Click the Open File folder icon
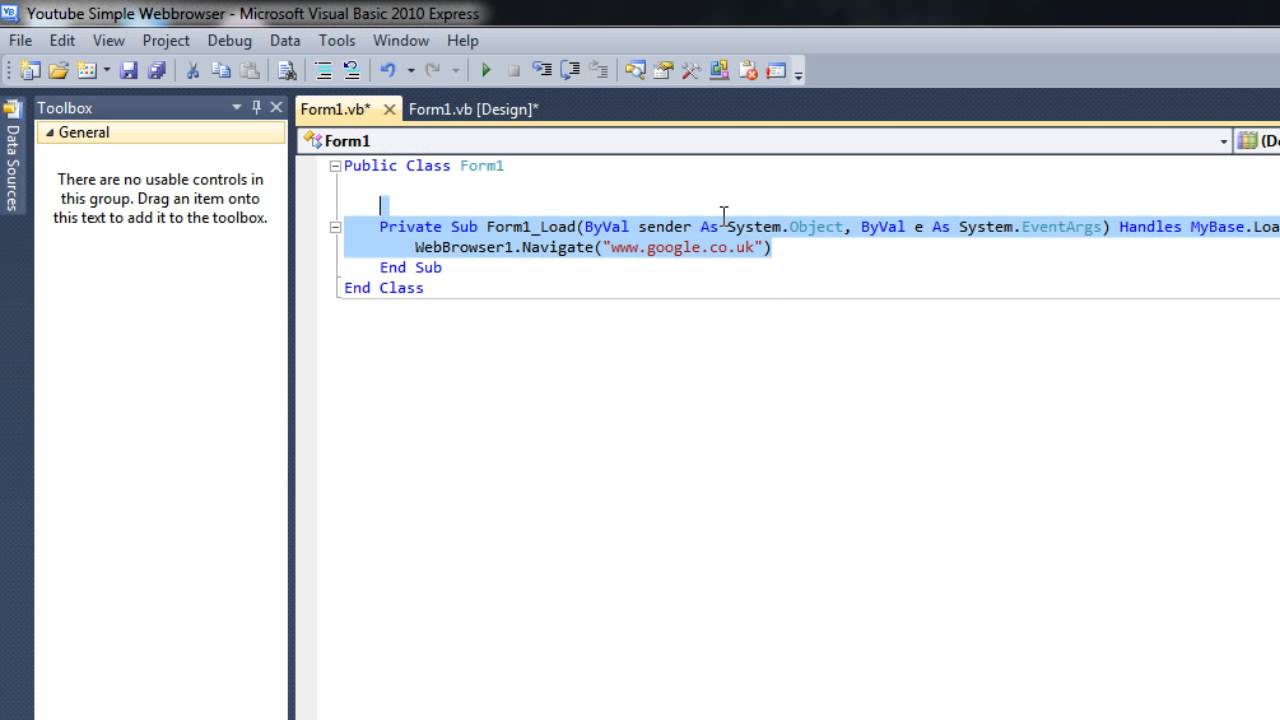Image resolution: width=1280 pixels, height=720 pixels. (58, 70)
